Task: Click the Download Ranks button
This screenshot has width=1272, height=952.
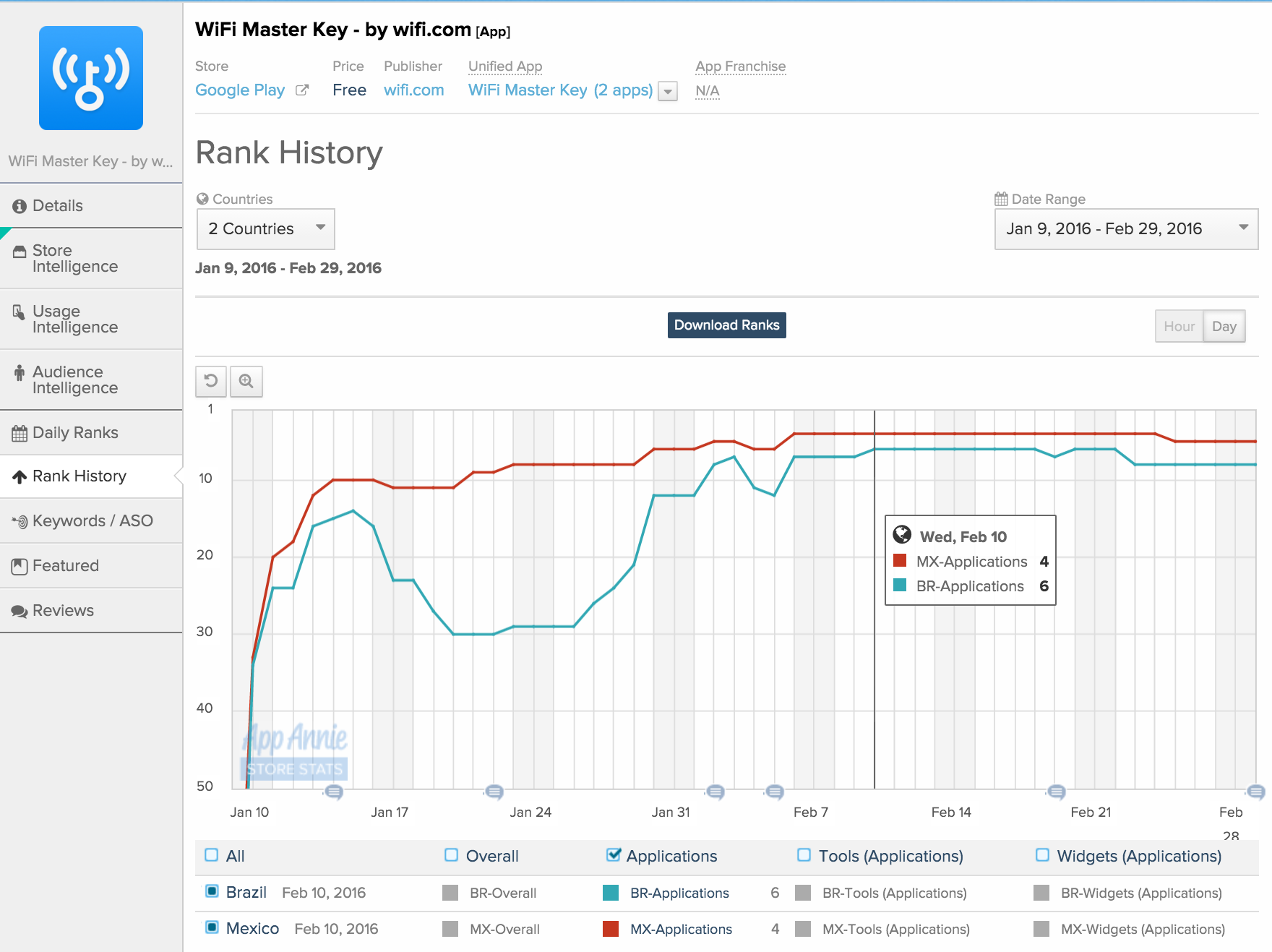Action: click(726, 325)
